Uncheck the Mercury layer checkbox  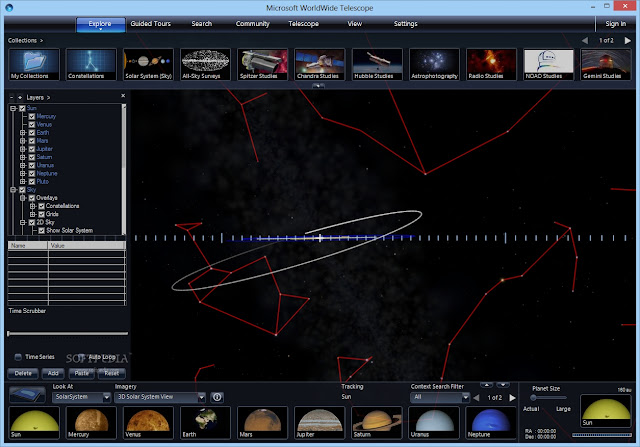pyautogui.click(x=32, y=116)
